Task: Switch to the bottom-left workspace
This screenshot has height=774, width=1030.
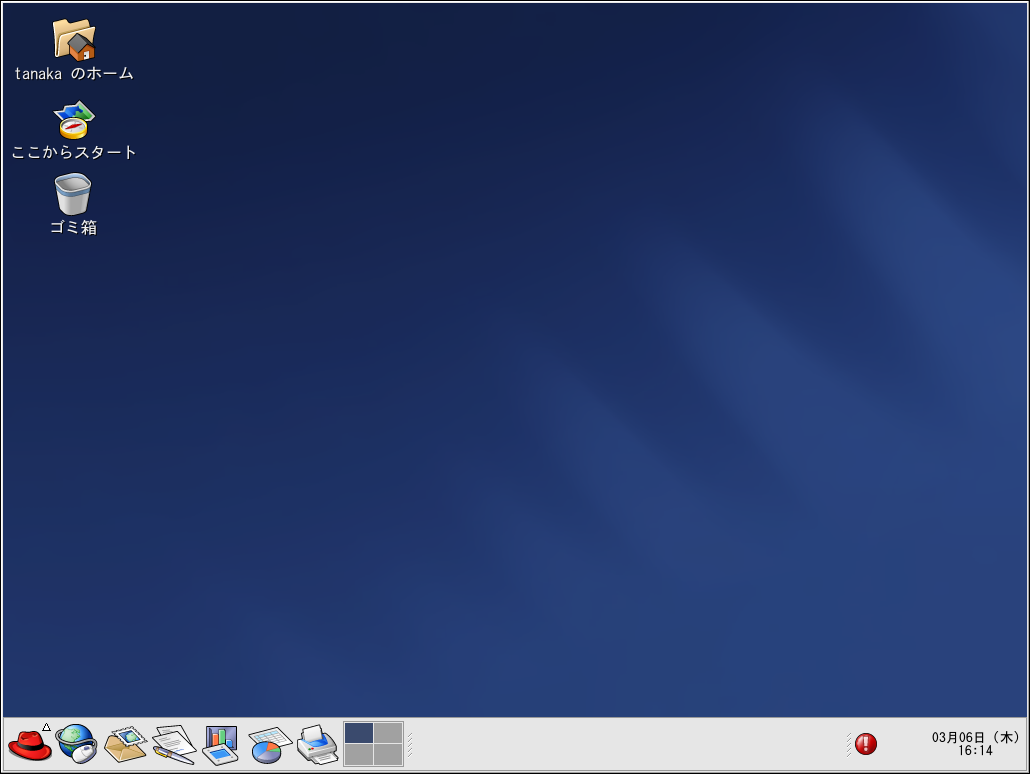Action: pos(359,755)
